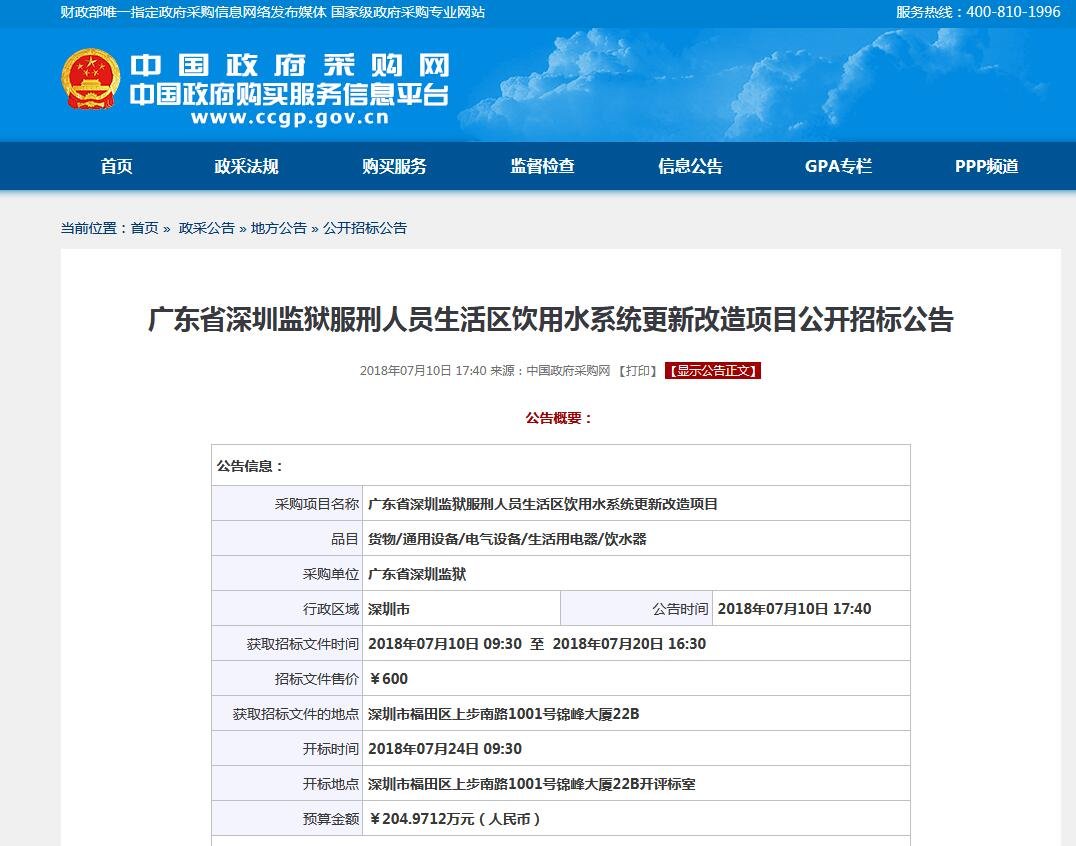This screenshot has height=846, width=1076.
Task: Click the 中国政府采购网 site title banner
Action: click(290, 66)
